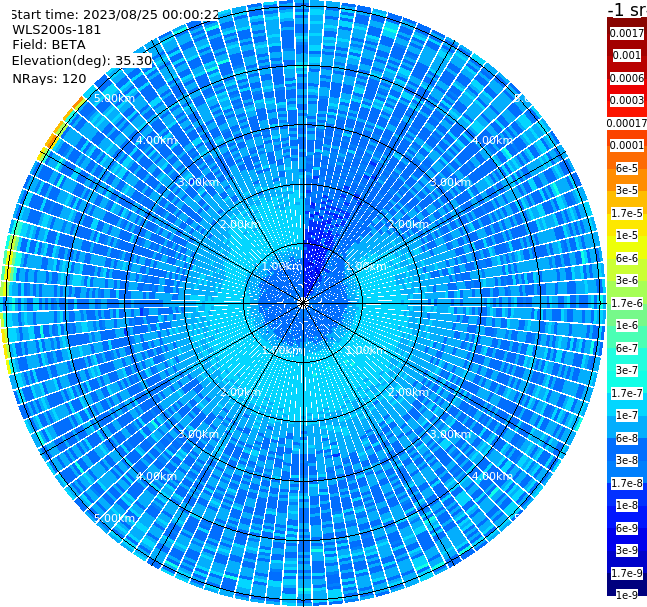Select the WLS200s-181 instrument label

point(57,30)
